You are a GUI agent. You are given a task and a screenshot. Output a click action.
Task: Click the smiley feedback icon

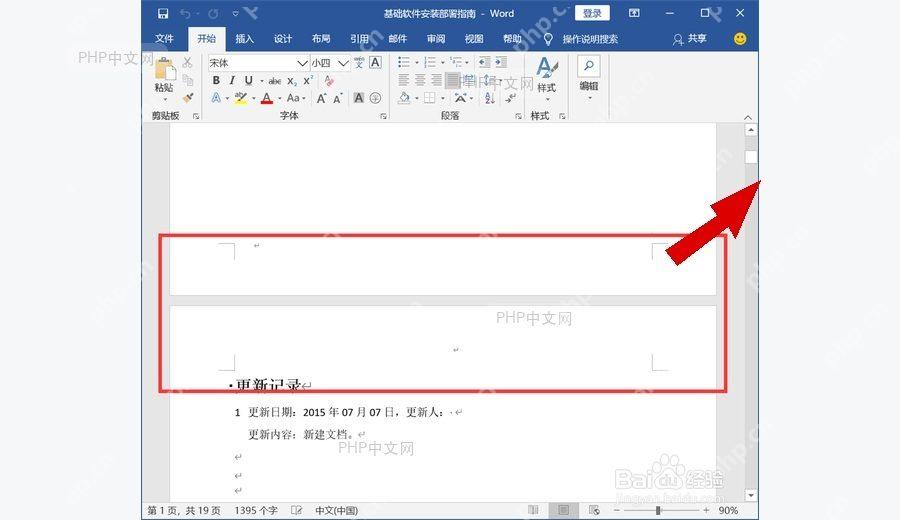click(x=740, y=38)
